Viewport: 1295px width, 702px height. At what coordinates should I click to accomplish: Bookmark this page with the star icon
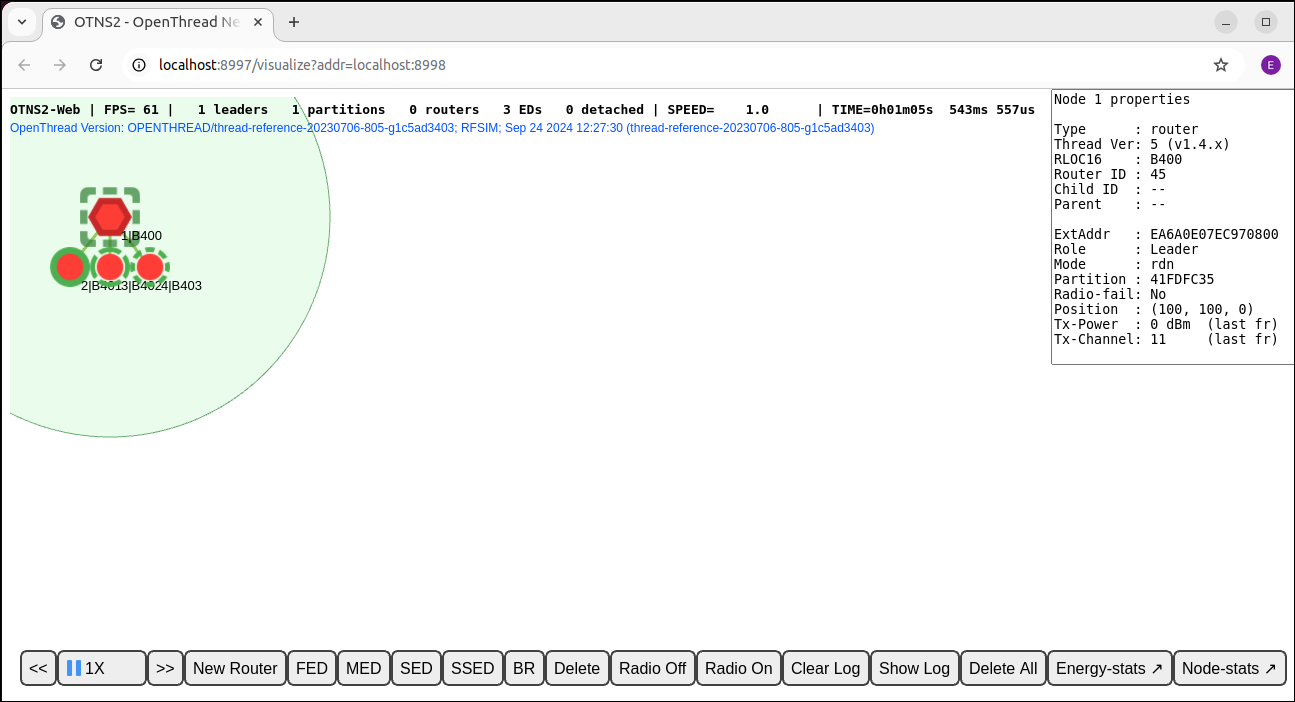(x=1221, y=64)
